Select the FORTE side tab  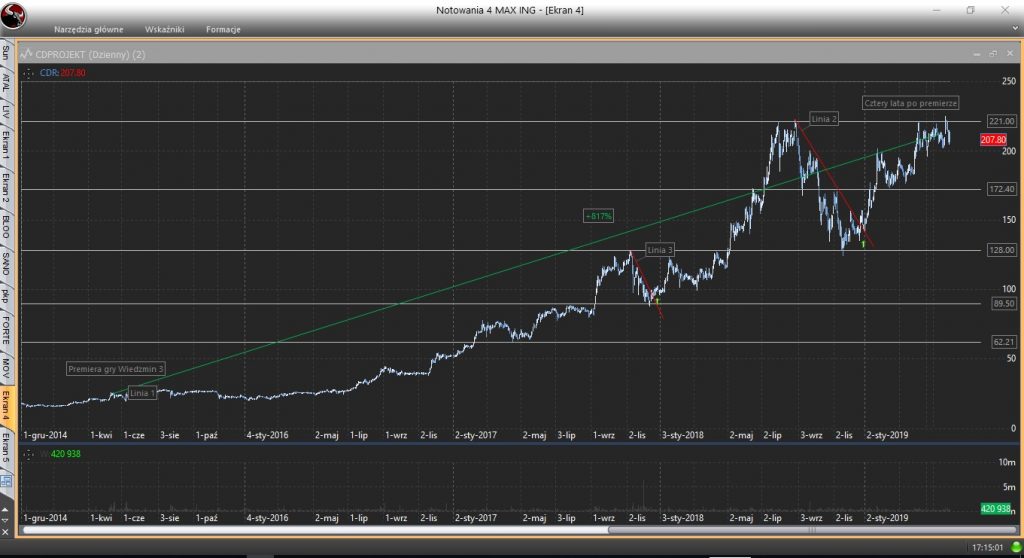click(x=6, y=329)
